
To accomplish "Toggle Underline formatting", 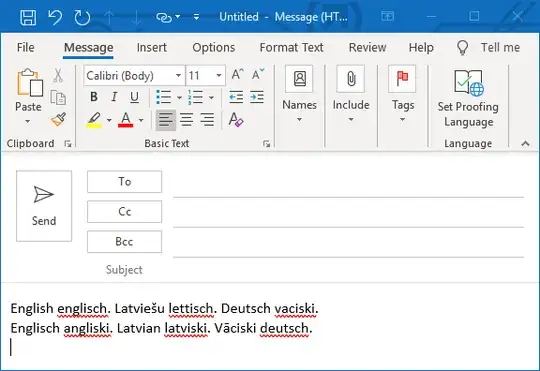I will click(134, 97).
